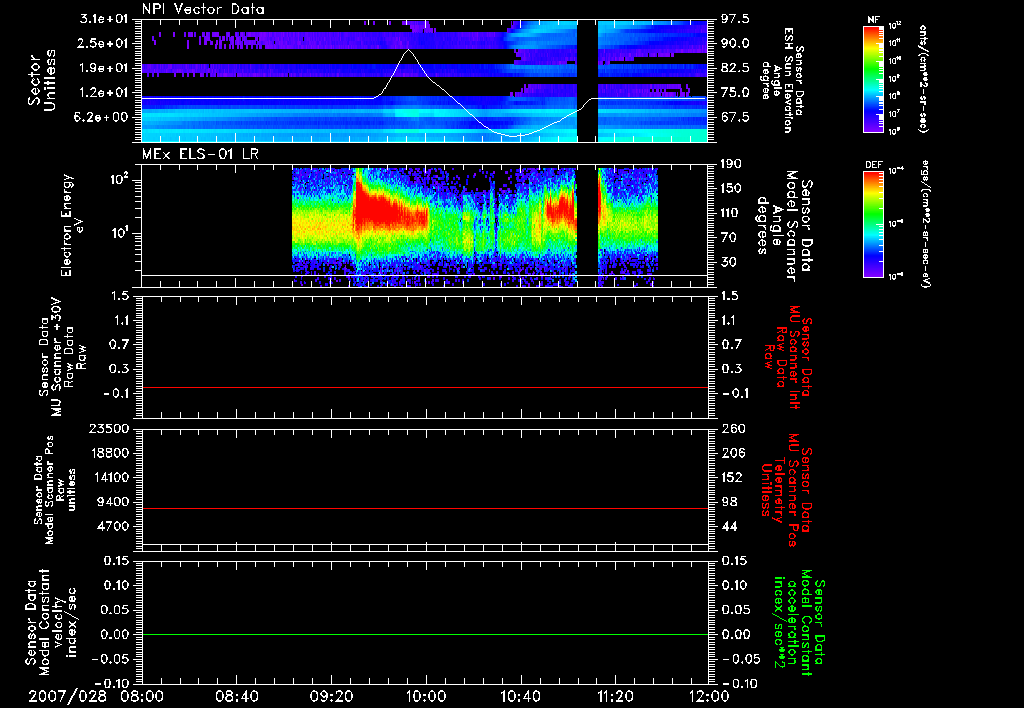Click the 2.5e+01 sector axis value
This screenshot has width=1024, height=708.
[x=103, y=43]
